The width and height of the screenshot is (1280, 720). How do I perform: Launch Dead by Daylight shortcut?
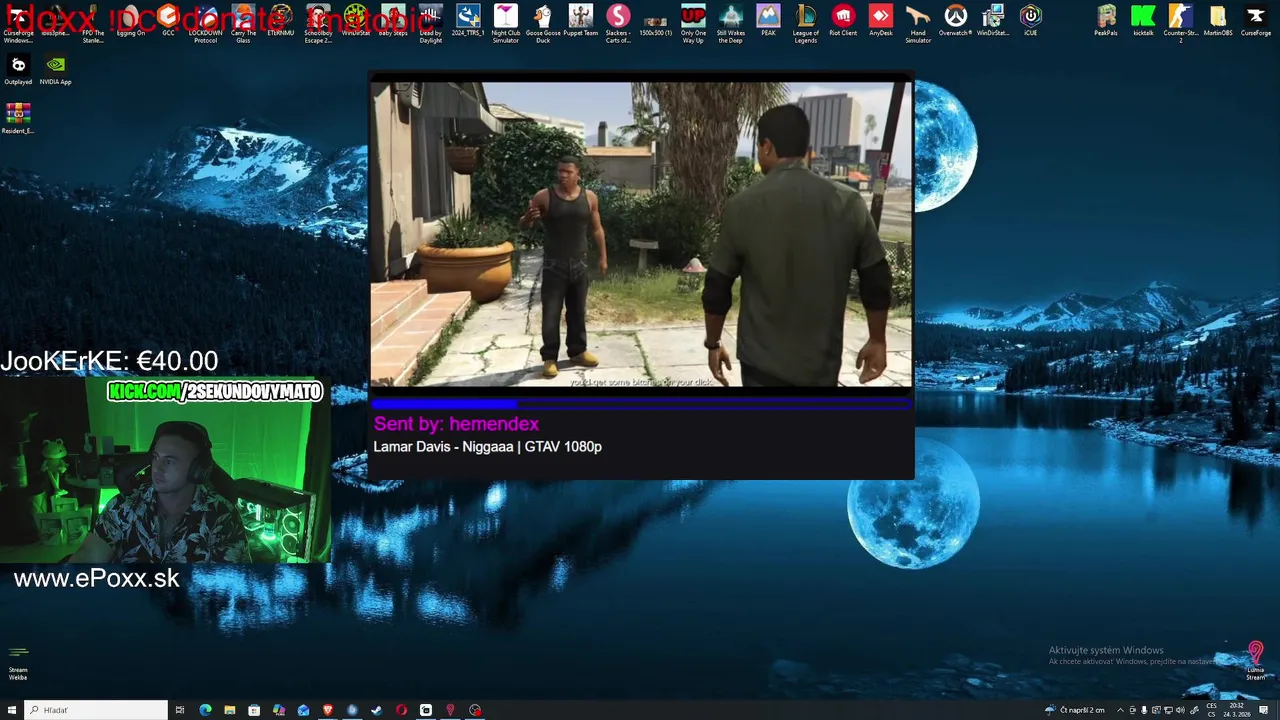[x=431, y=23]
